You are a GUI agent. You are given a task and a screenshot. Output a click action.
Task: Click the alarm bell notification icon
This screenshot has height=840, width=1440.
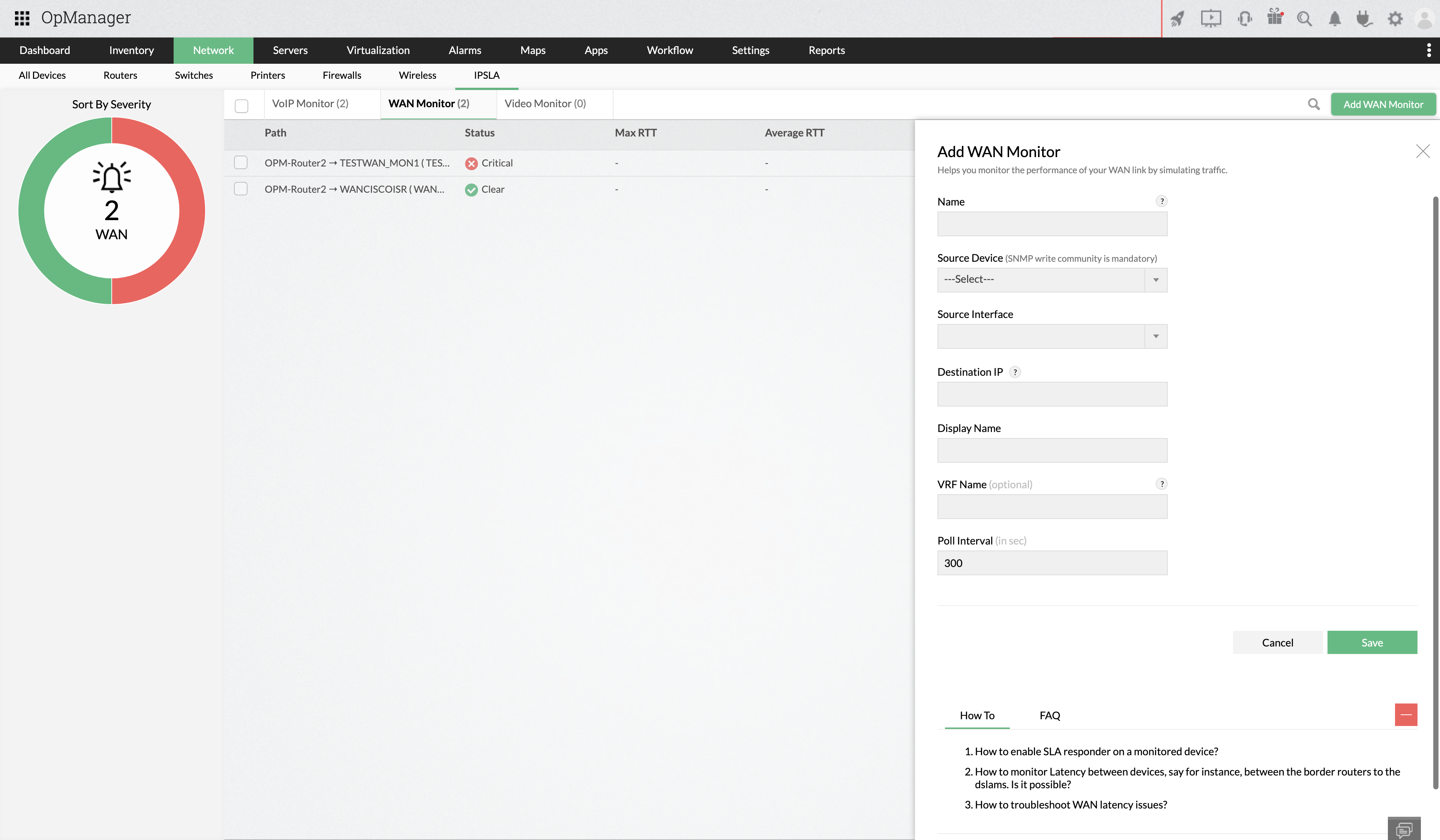click(1334, 18)
